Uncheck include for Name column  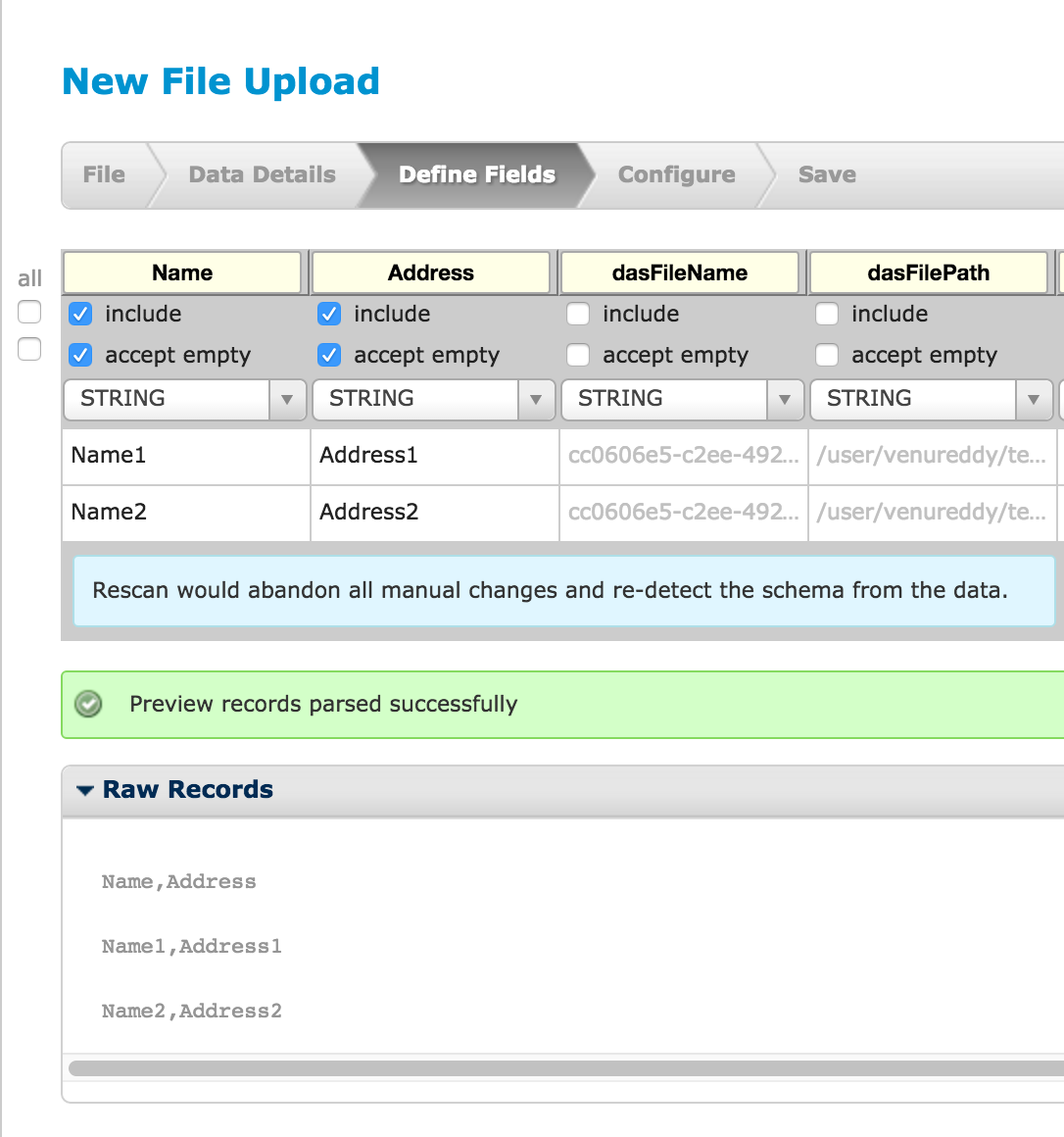point(80,314)
